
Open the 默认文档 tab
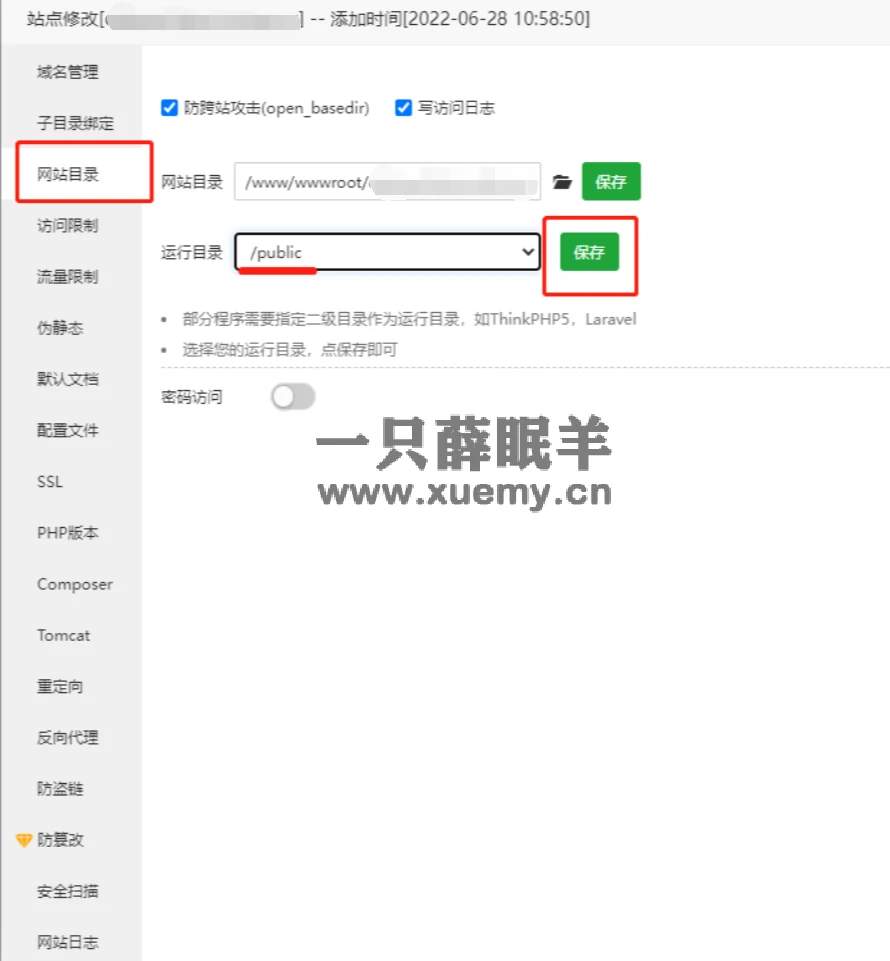pos(67,379)
